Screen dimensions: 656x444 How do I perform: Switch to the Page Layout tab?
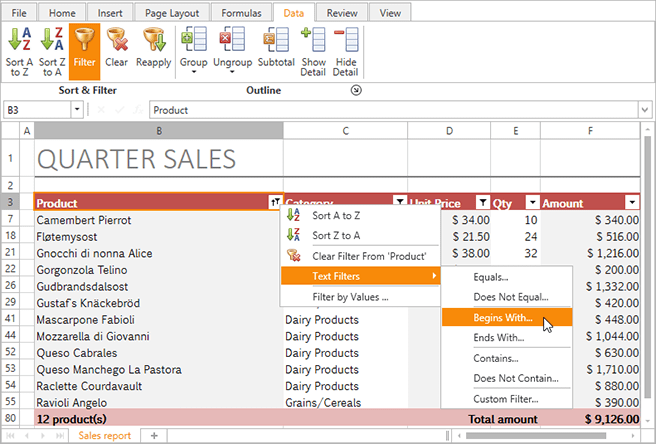coord(172,13)
